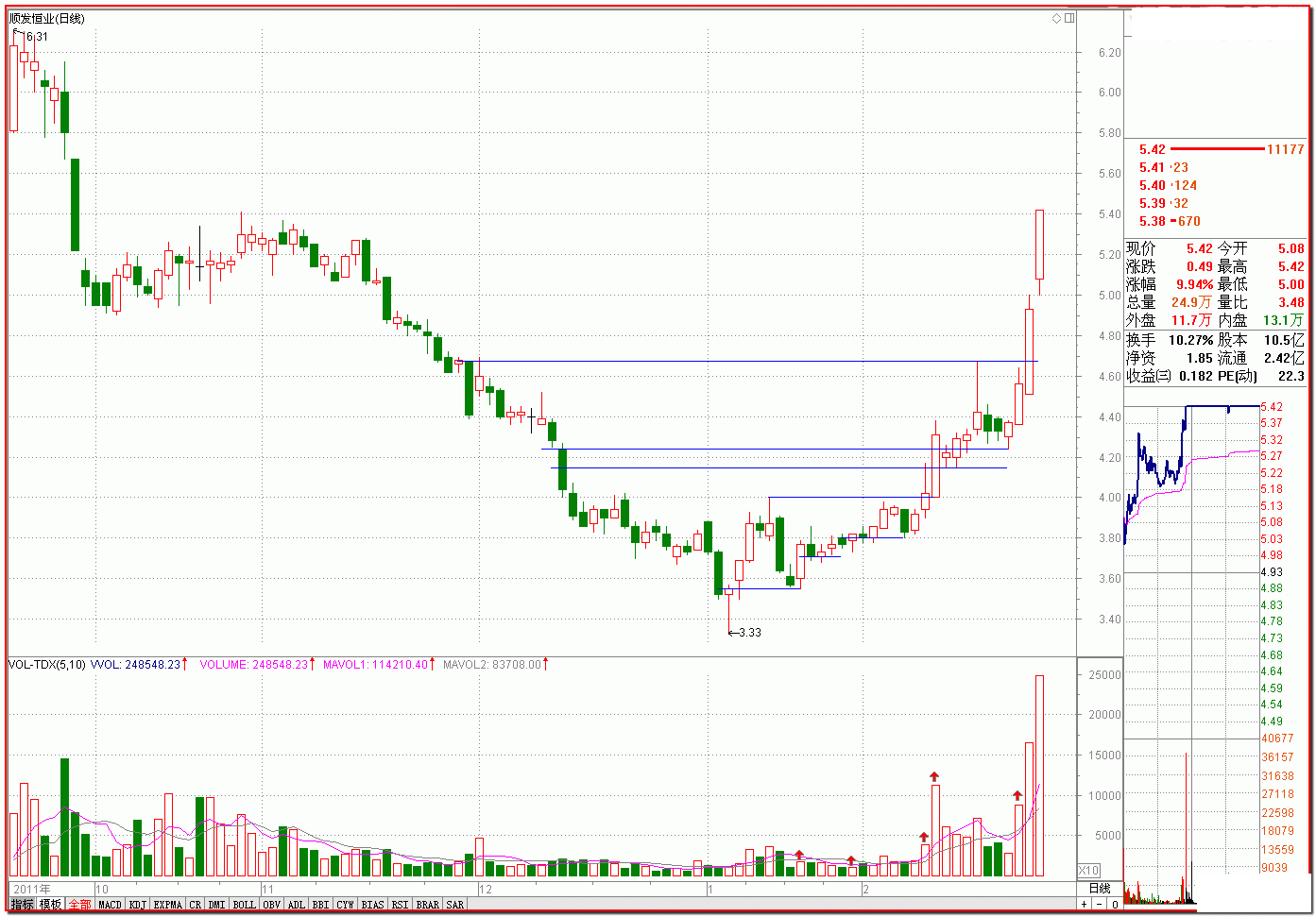Select the ADL indicator tab
The width and height of the screenshot is (1316, 917).
click(297, 905)
